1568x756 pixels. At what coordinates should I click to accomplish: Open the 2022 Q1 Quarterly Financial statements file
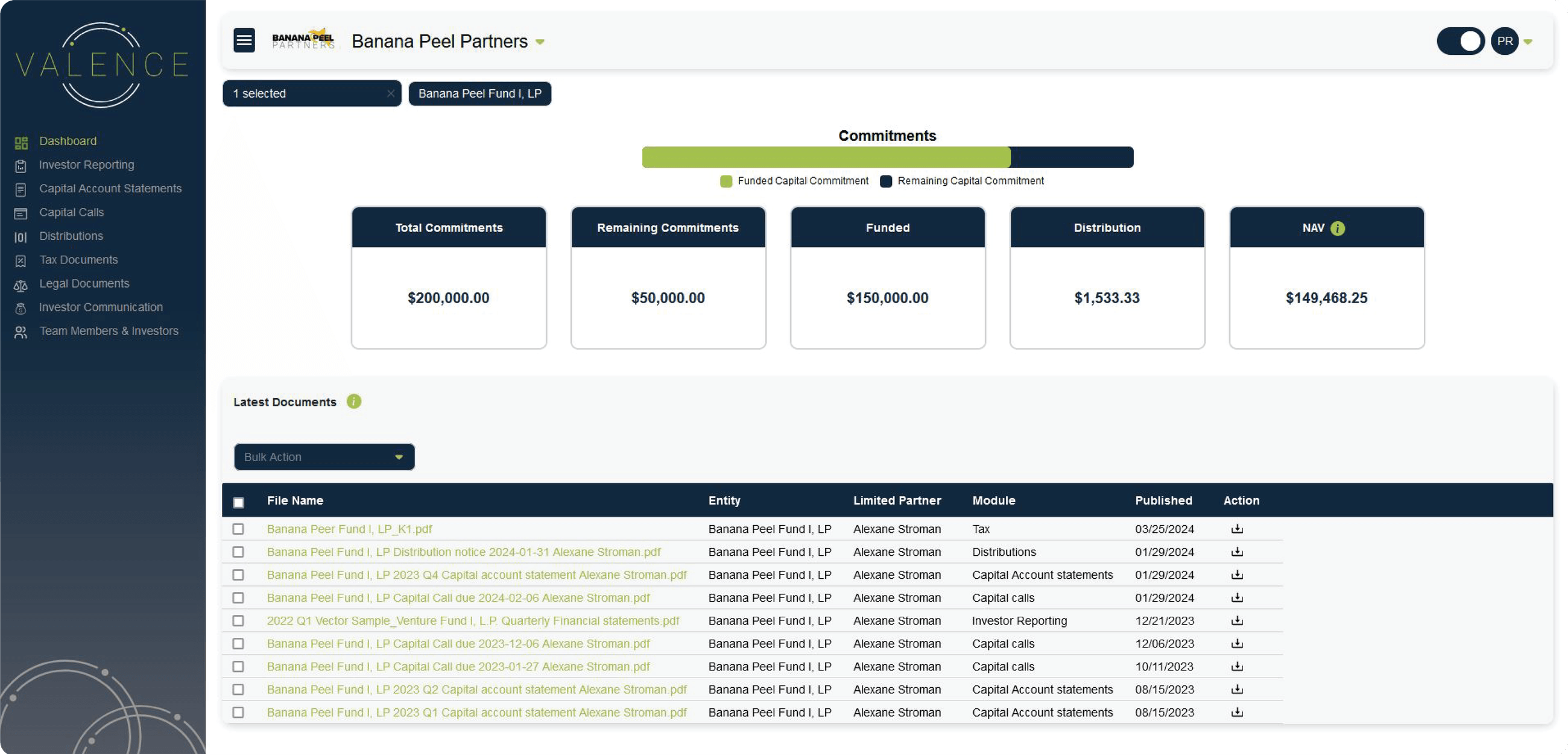click(x=473, y=620)
